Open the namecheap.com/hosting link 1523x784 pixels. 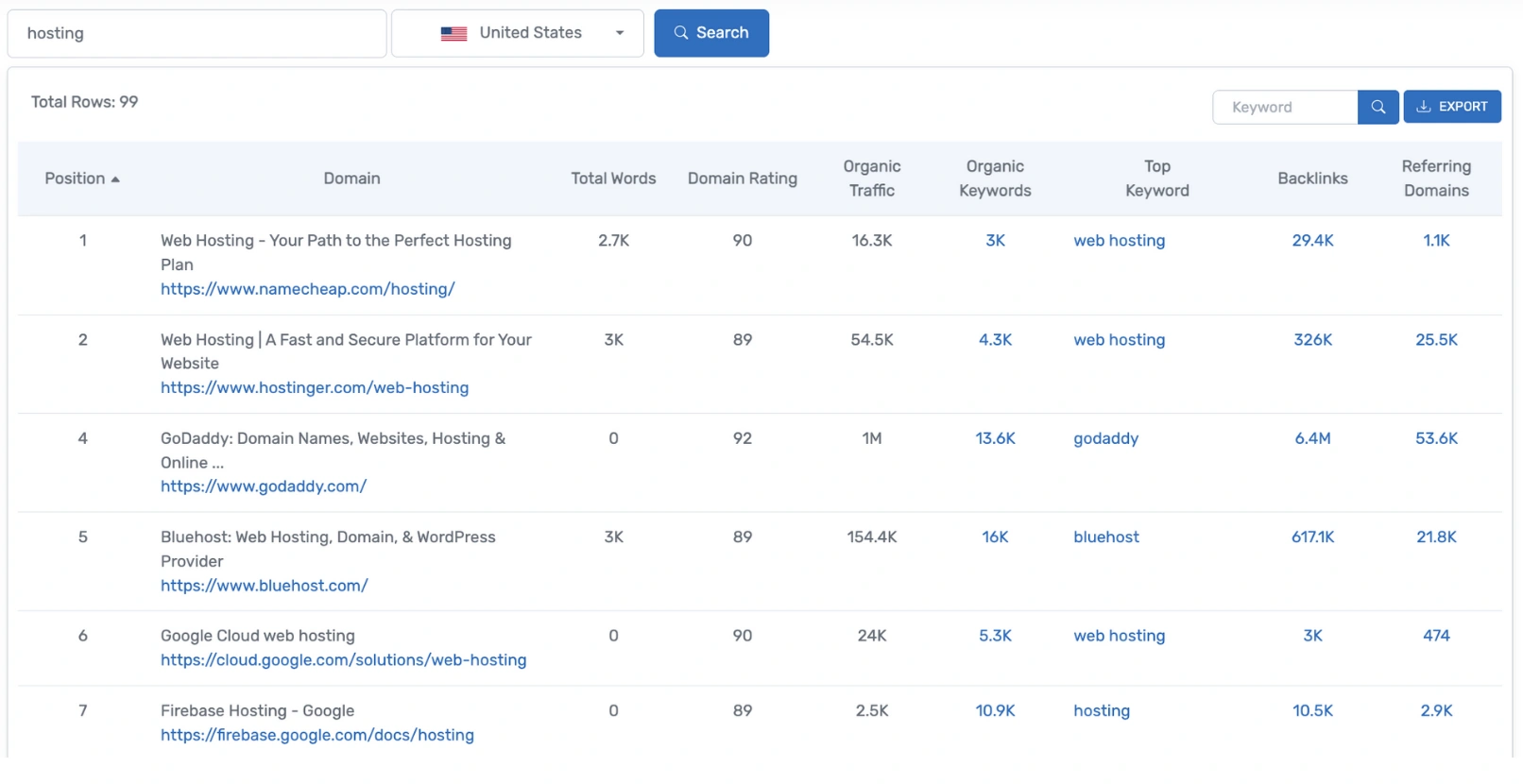tap(308, 289)
